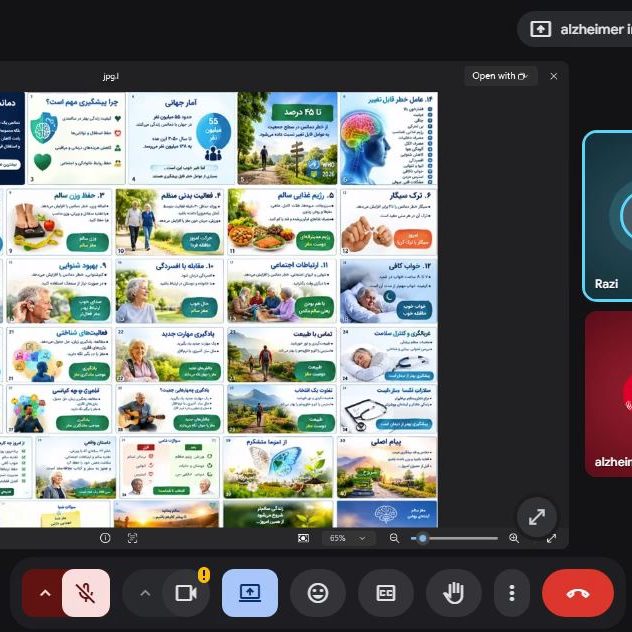
Task: Click the 'چرا پیشگیری مهم است؟' slide
Action: [76, 138]
